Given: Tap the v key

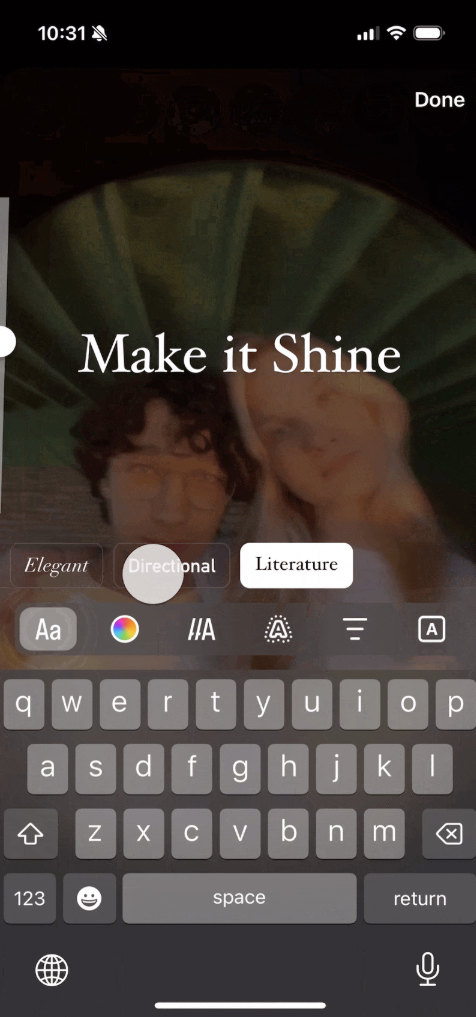Looking at the screenshot, I should [x=239, y=833].
